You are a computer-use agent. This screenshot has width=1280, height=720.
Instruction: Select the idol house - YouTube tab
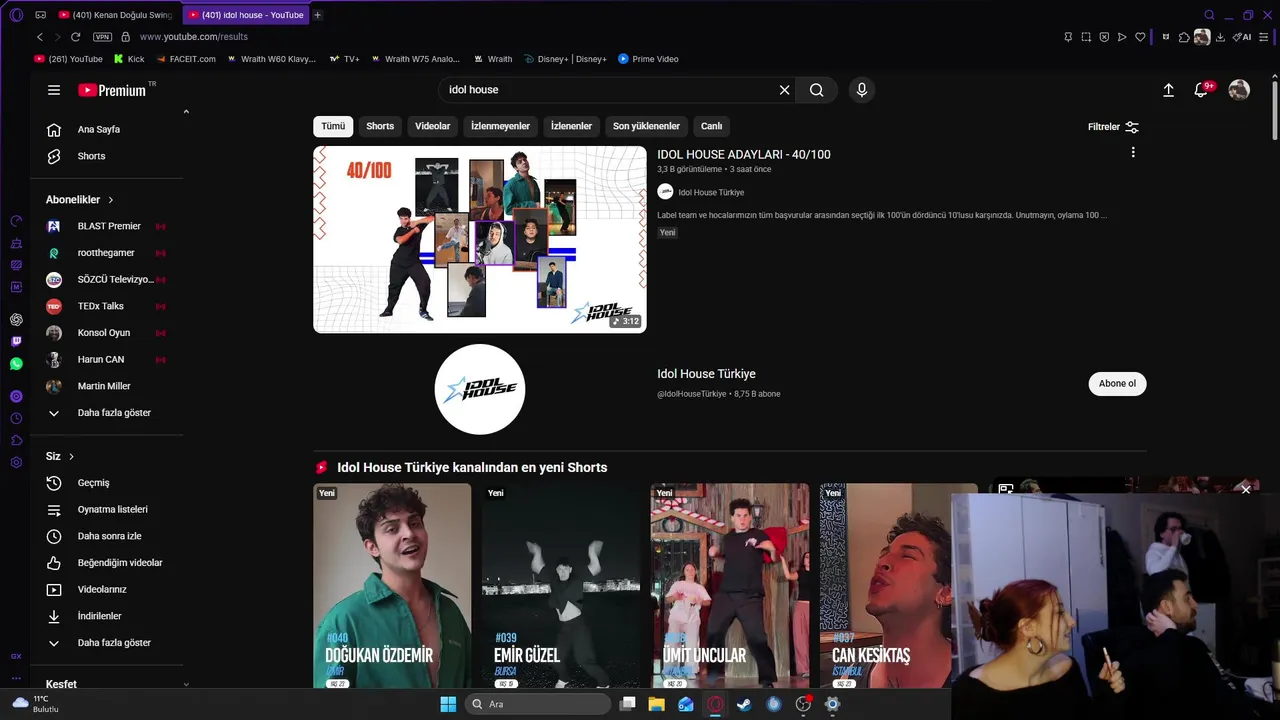(246, 15)
